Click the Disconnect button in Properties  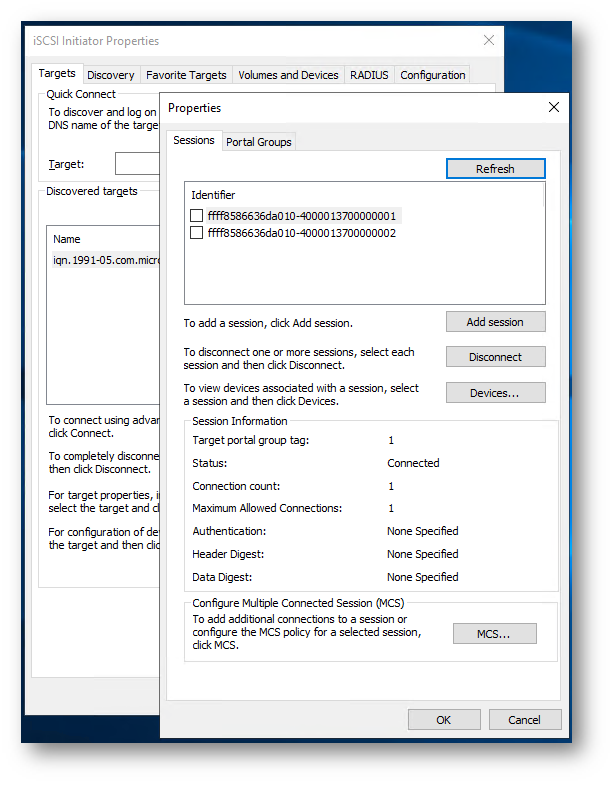495,357
